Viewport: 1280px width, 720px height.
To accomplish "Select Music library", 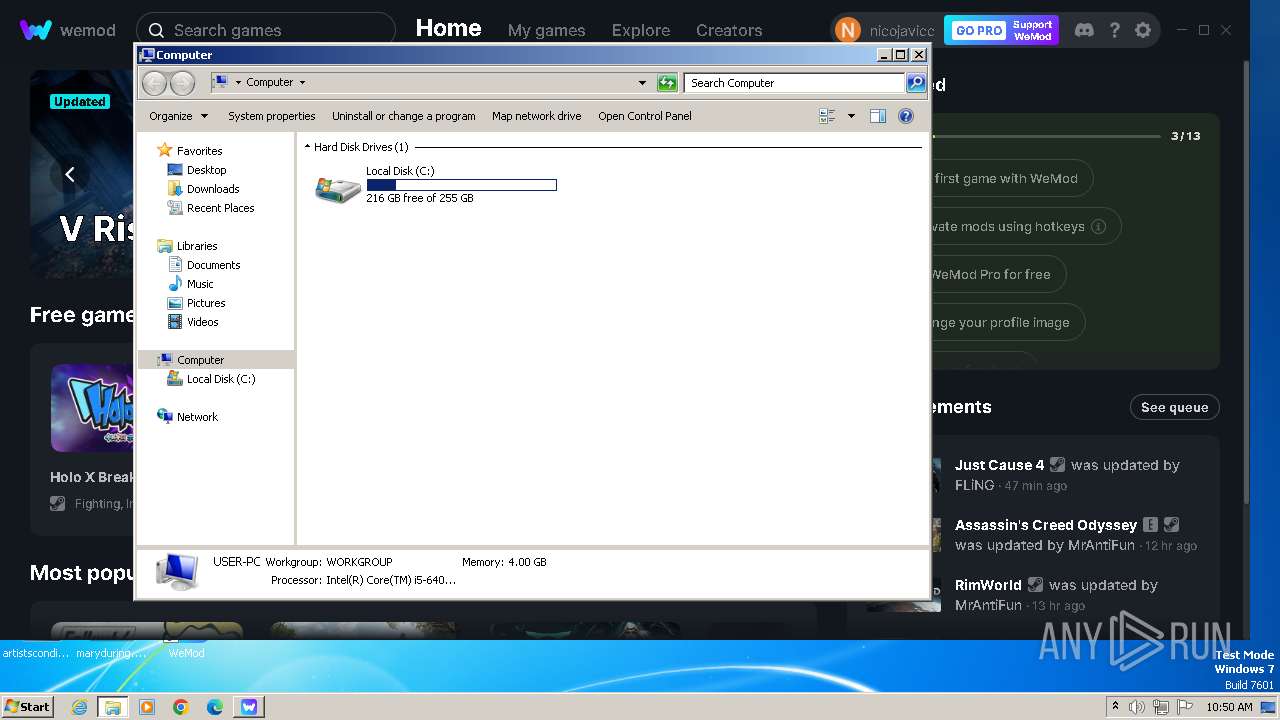I will (x=200, y=284).
